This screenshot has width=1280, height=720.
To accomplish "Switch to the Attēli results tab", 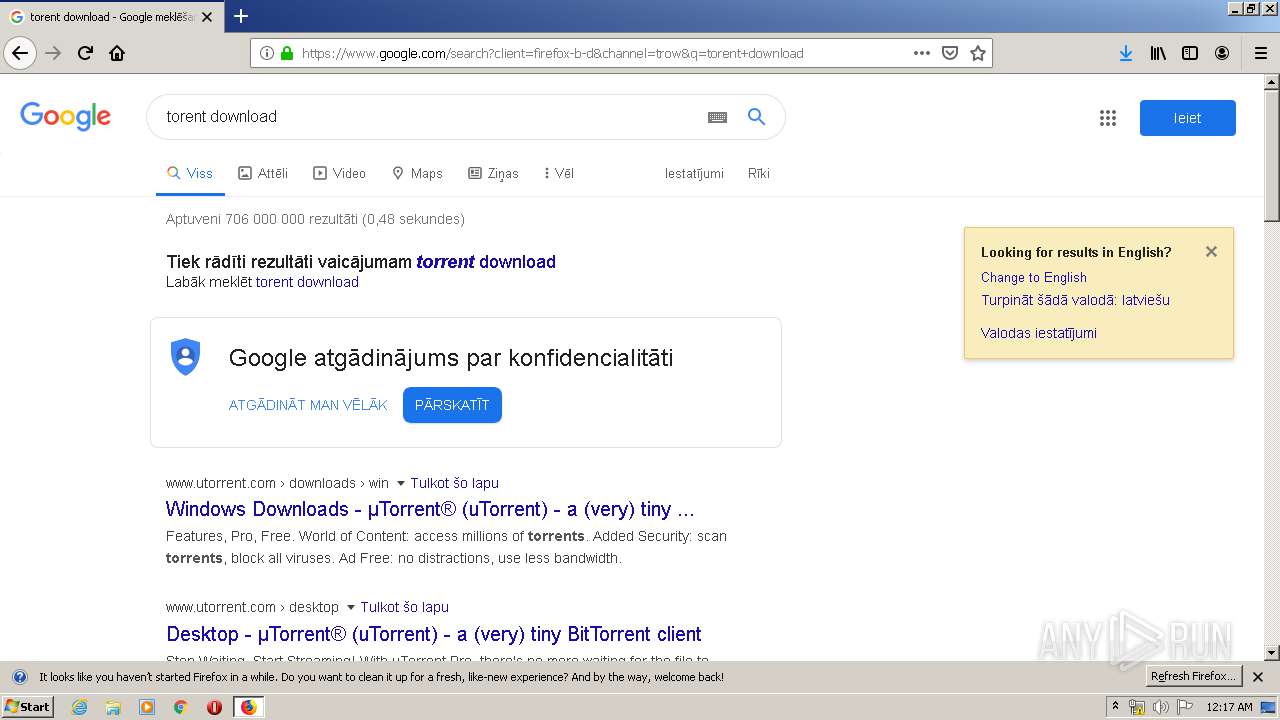I will point(263,173).
